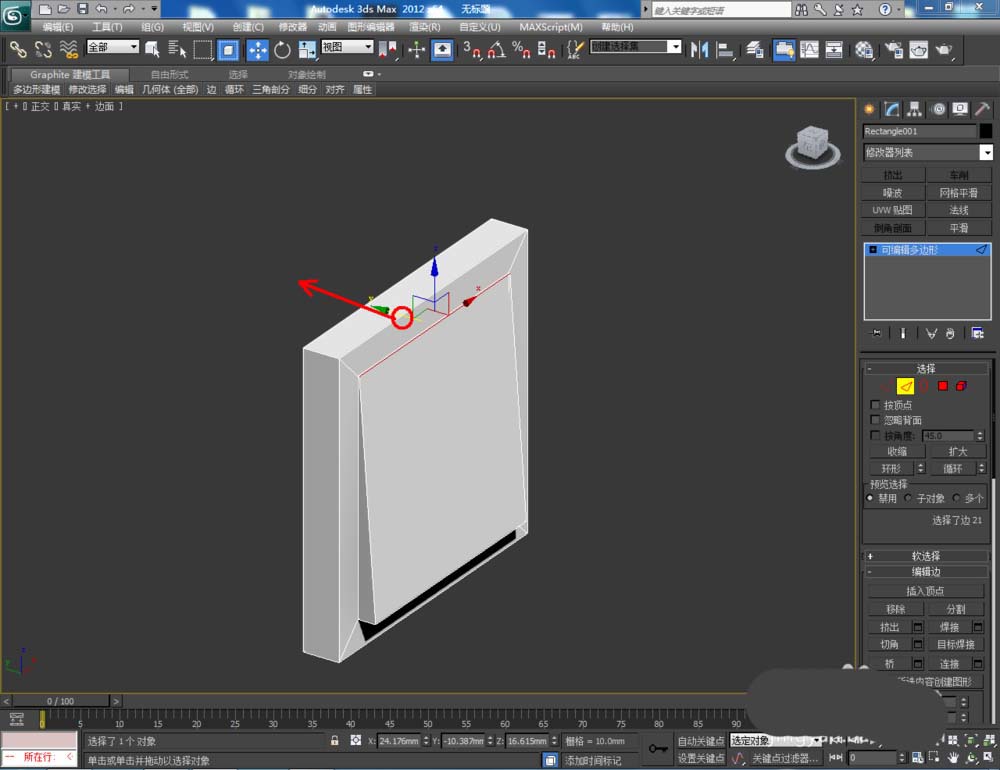Image resolution: width=1000 pixels, height=770 pixels.
Task: Click the 自动关键点 button
Action: (x=701, y=741)
